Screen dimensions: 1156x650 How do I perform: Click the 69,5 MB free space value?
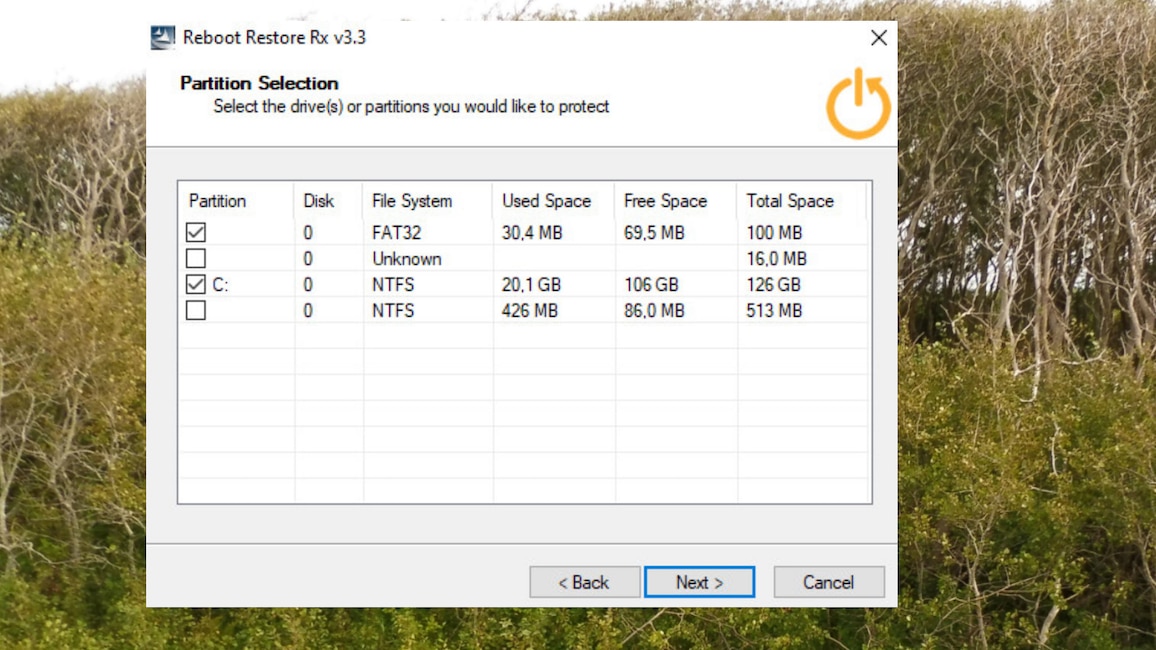(654, 233)
